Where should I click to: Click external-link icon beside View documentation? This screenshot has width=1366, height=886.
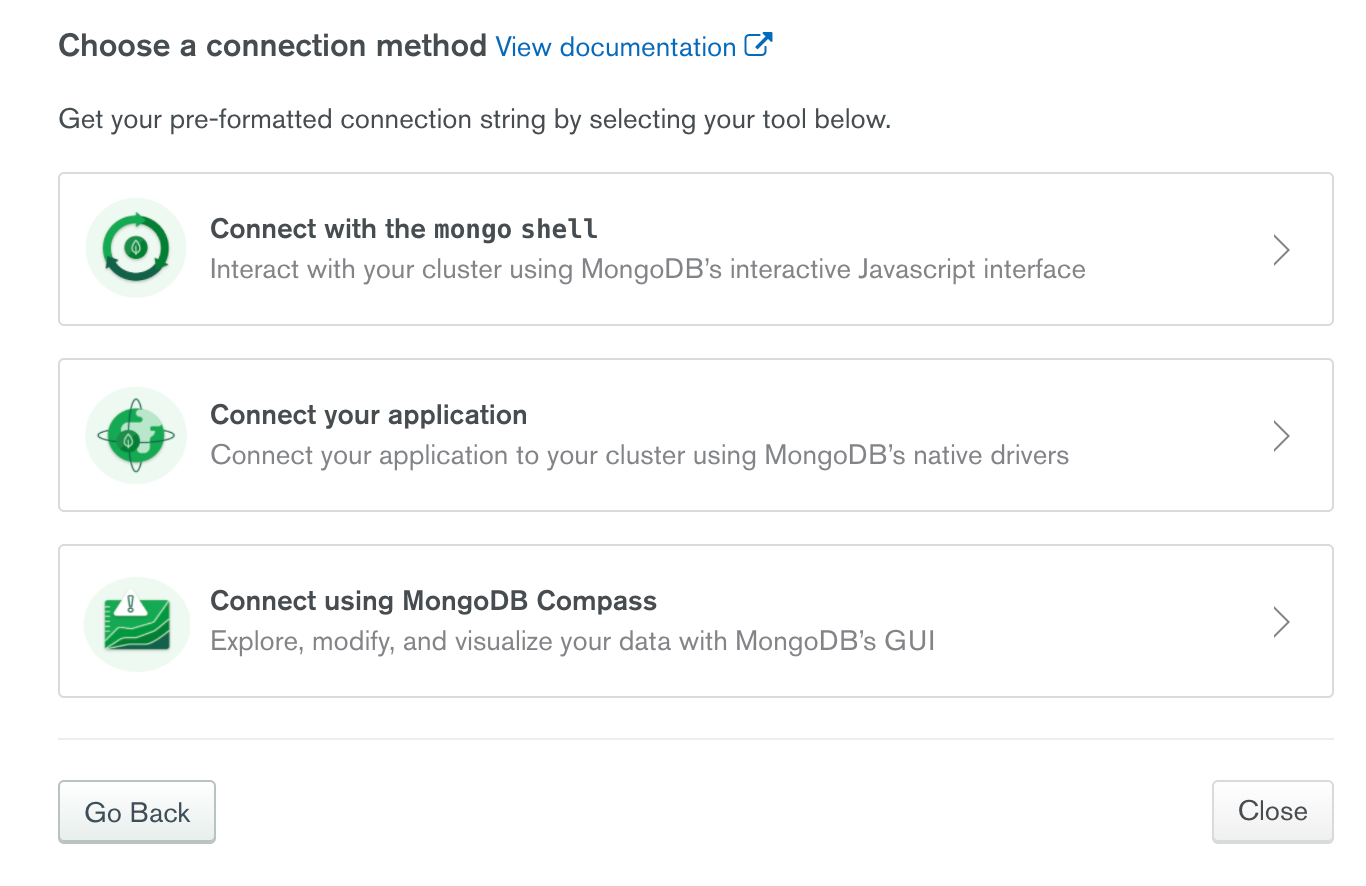click(759, 45)
